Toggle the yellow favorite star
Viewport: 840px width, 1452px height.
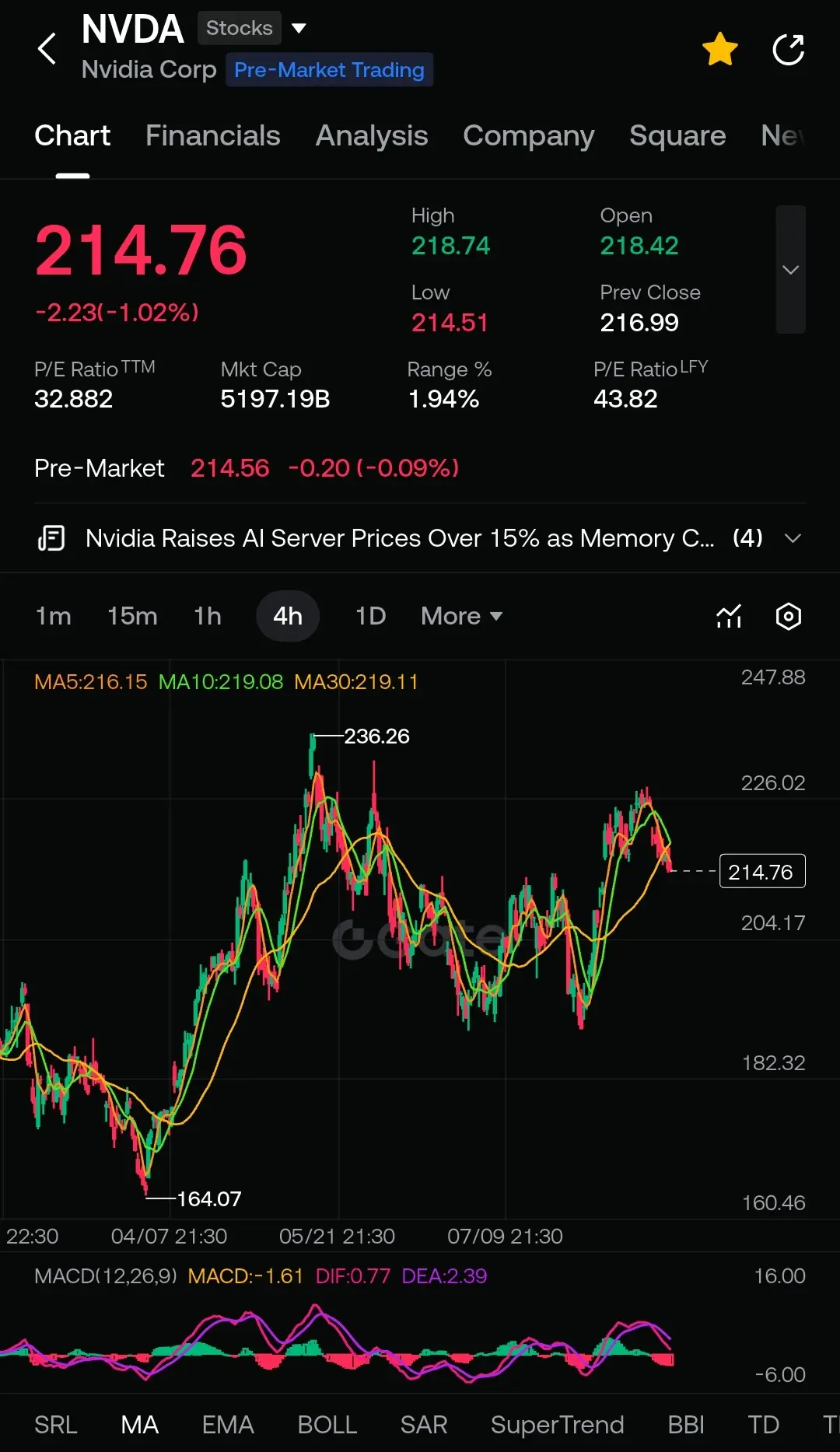coord(720,50)
